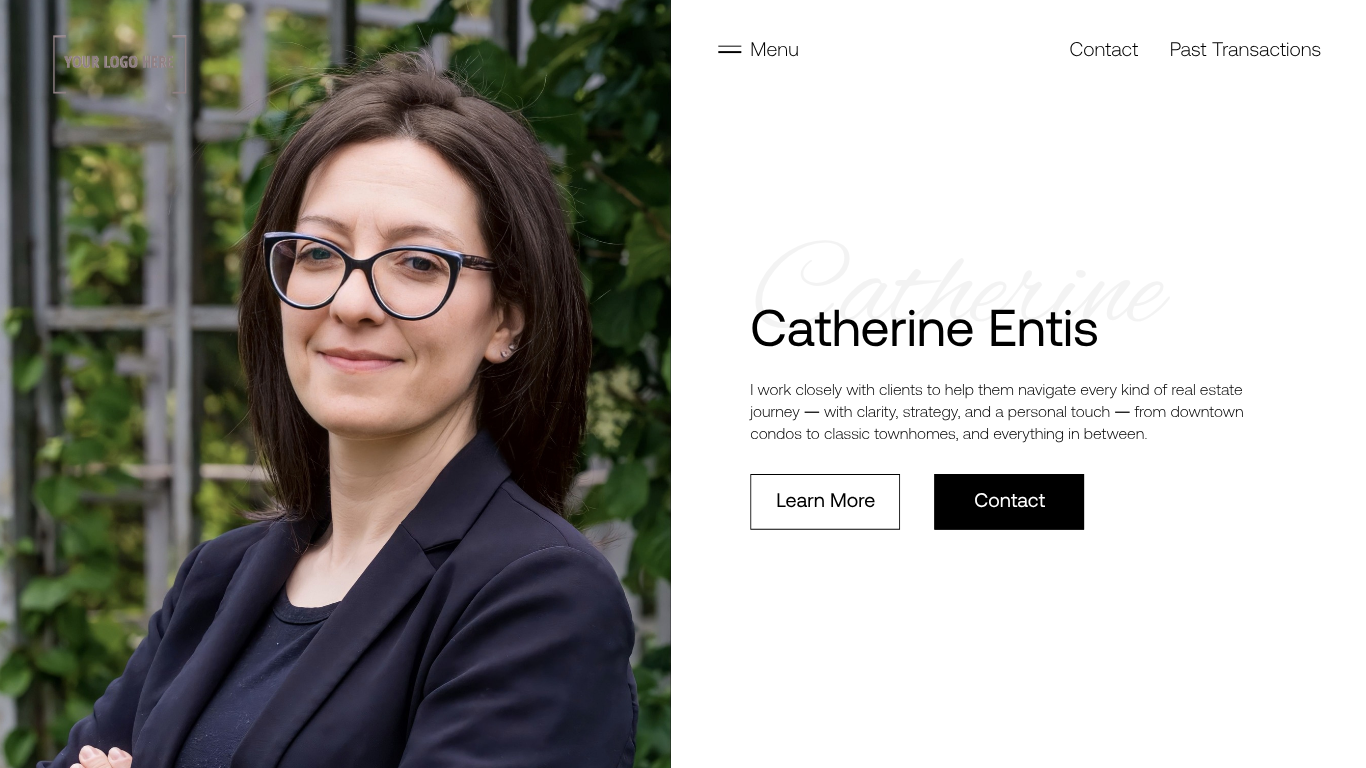Image resolution: width=1366 pixels, height=768 pixels.
Task: Click the black Contact button
Action: [x=1009, y=501]
